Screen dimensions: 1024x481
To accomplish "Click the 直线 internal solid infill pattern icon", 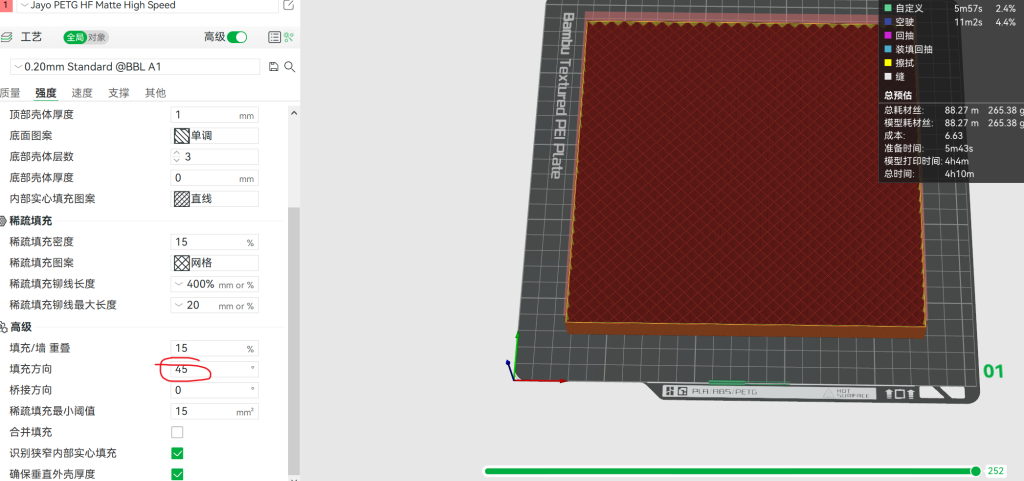I will click(182, 199).
